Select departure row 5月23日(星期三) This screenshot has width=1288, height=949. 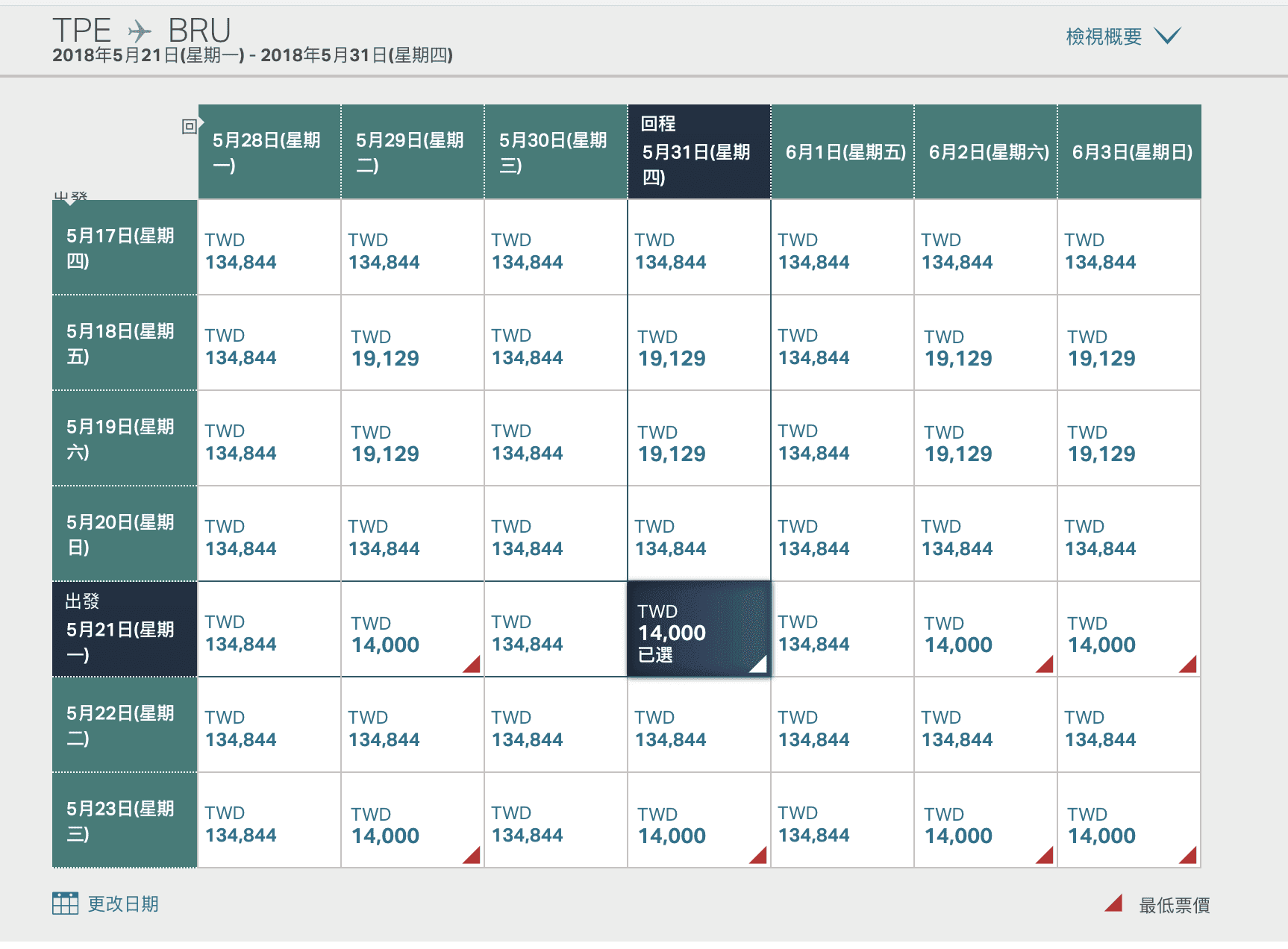click(x=125, y=821)
